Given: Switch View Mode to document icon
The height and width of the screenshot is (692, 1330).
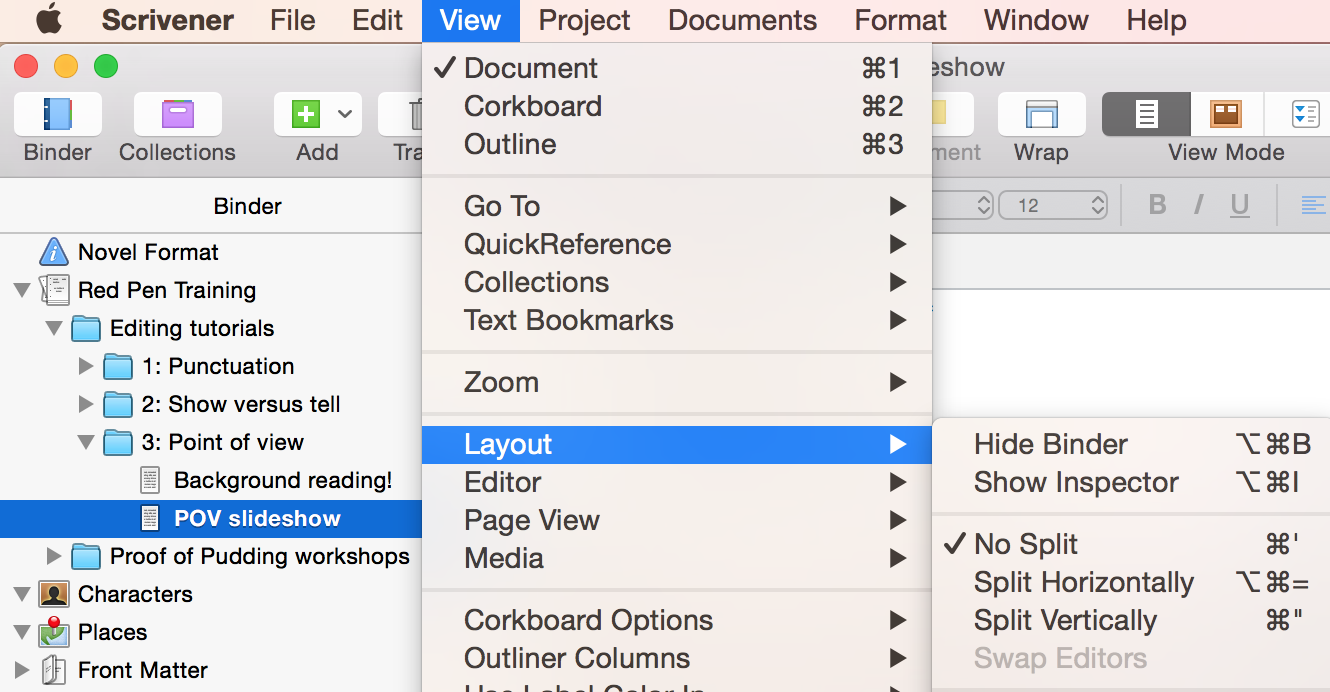Looking at the screenshot, I should 1146,114.
